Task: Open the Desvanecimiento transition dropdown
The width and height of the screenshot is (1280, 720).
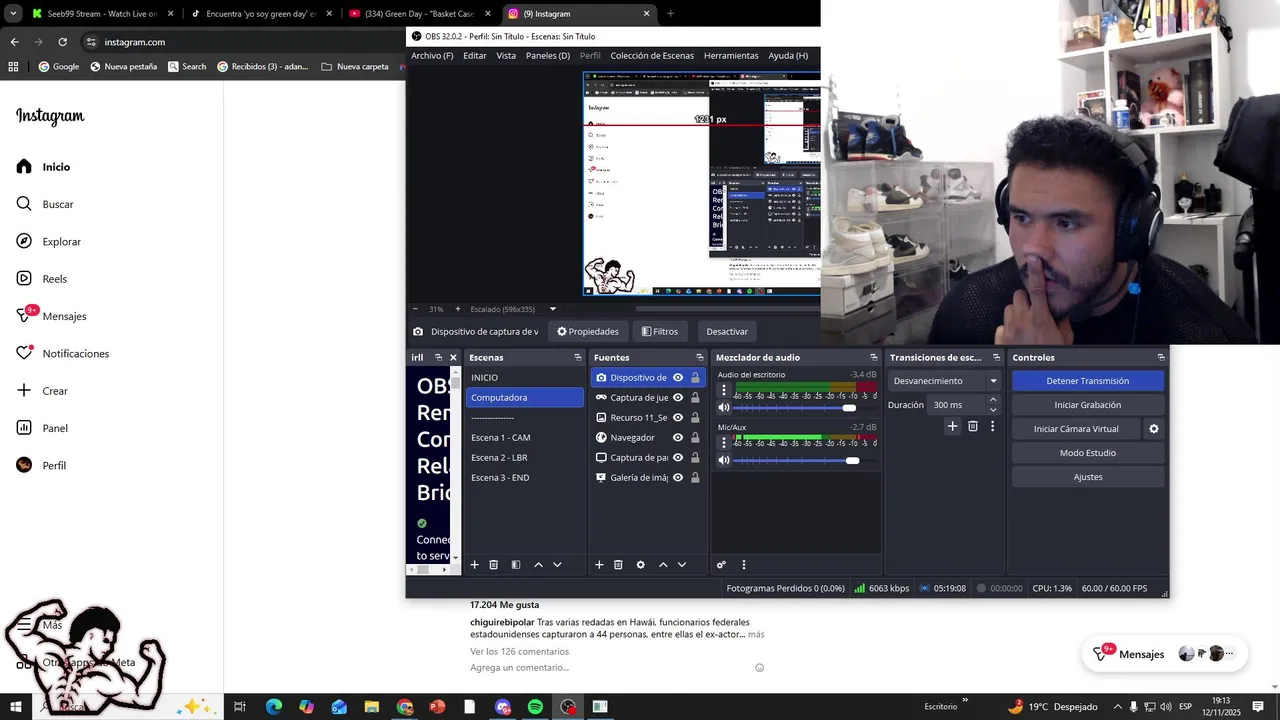Action: 944,381
